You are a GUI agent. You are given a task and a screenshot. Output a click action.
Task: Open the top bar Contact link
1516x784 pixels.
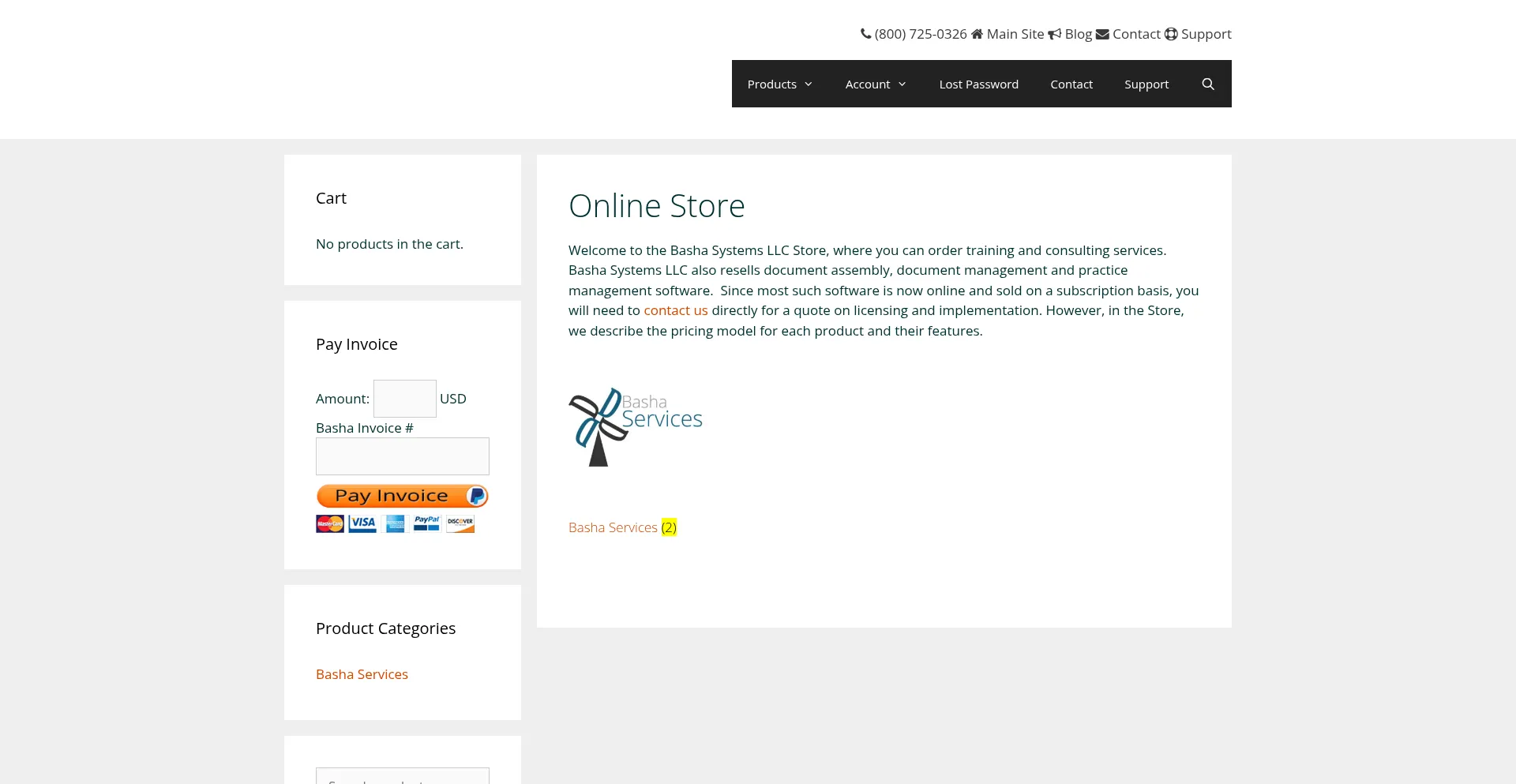[x=1136, y=34]
